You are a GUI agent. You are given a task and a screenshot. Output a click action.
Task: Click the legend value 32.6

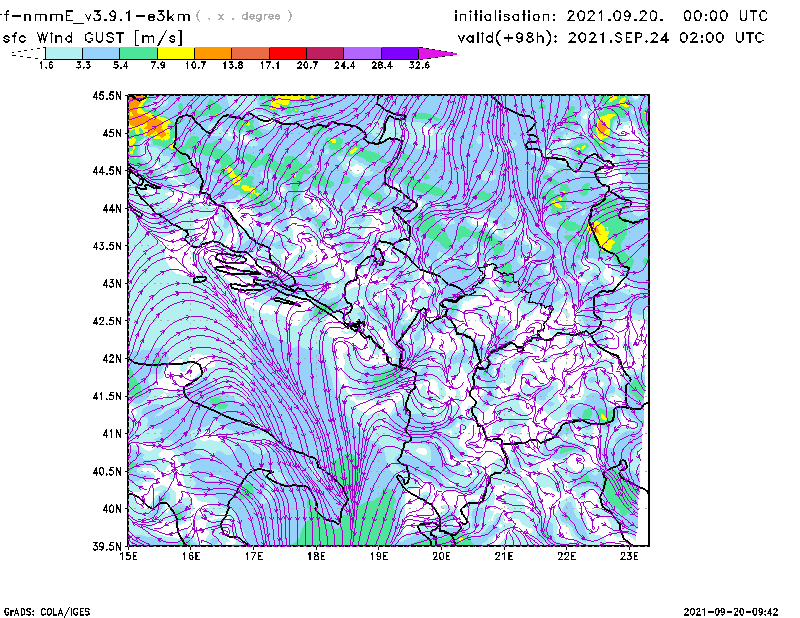[x=419, y=65]
